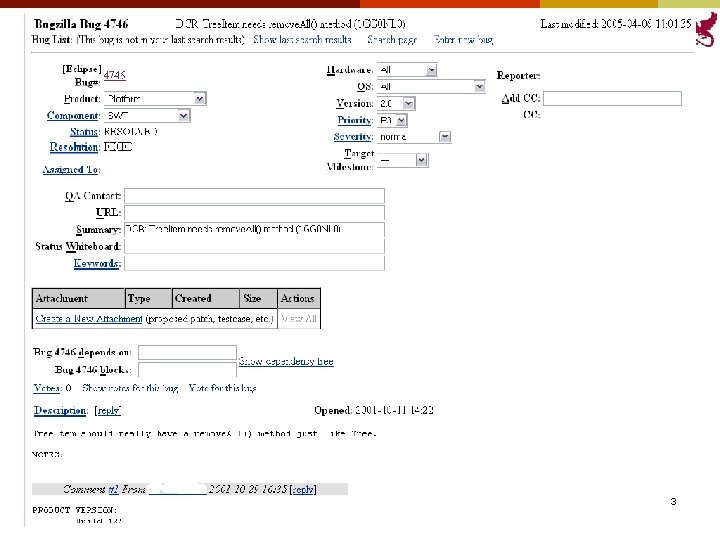
Task: Click the Actions column header
Action: tap(298, 298)
